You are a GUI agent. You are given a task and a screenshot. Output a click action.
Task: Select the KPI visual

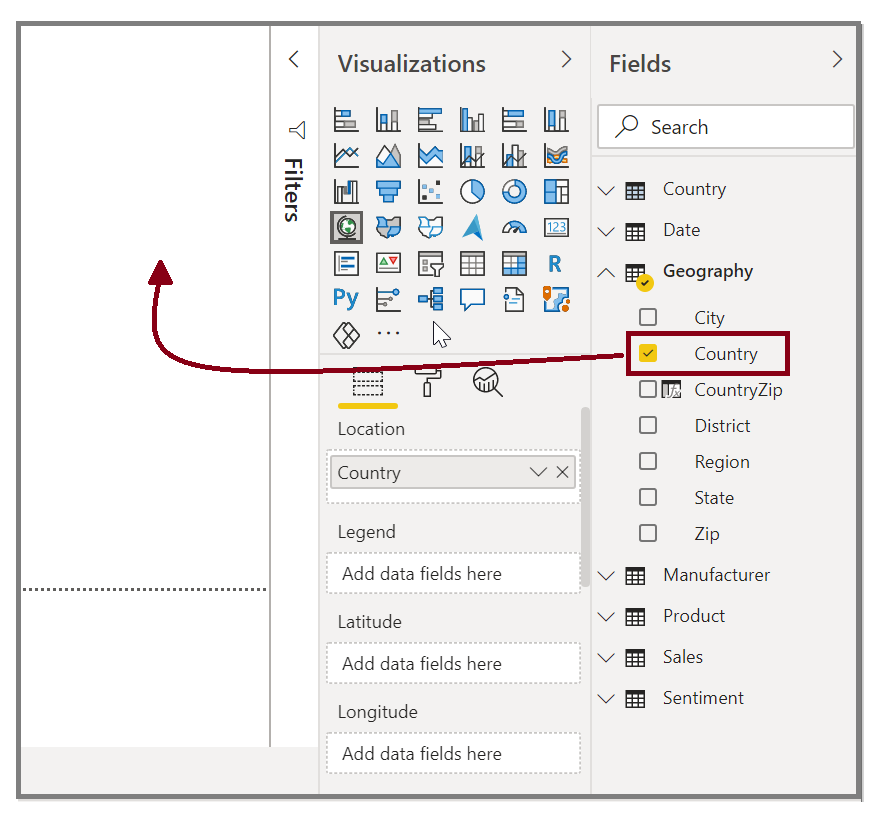click(x=388, y=263)
